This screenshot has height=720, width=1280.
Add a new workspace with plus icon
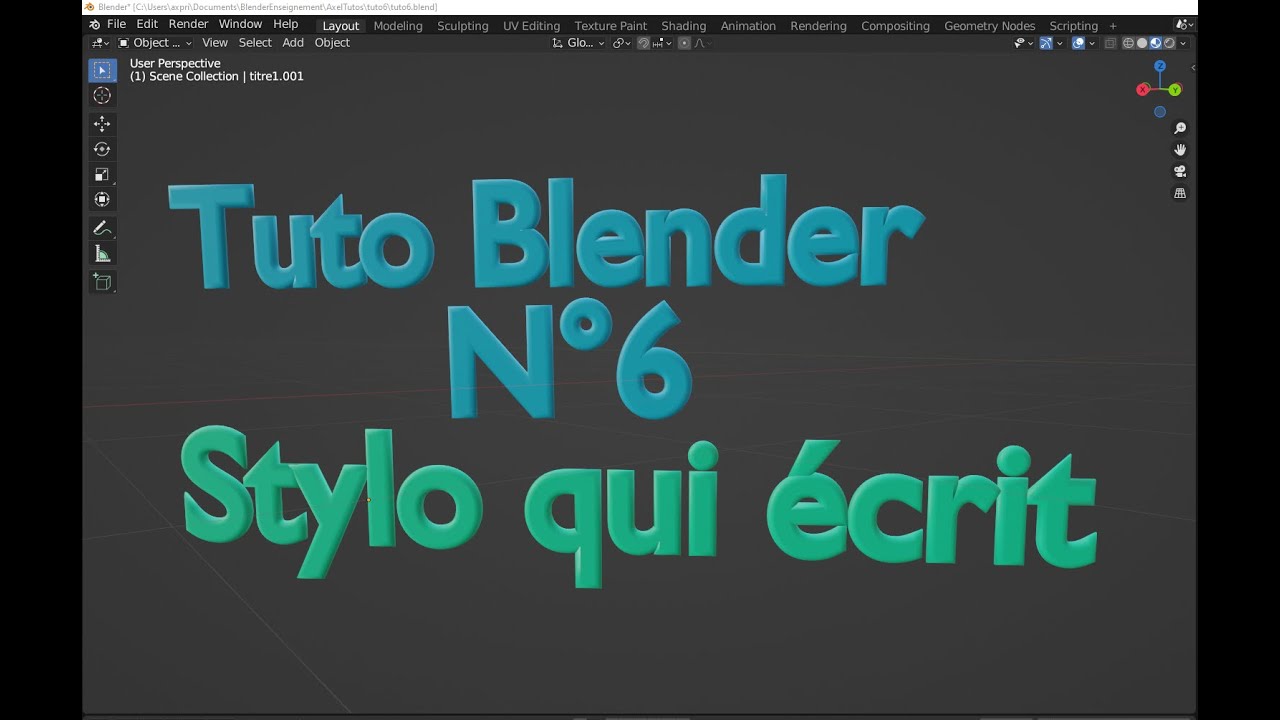(1113, 26)
